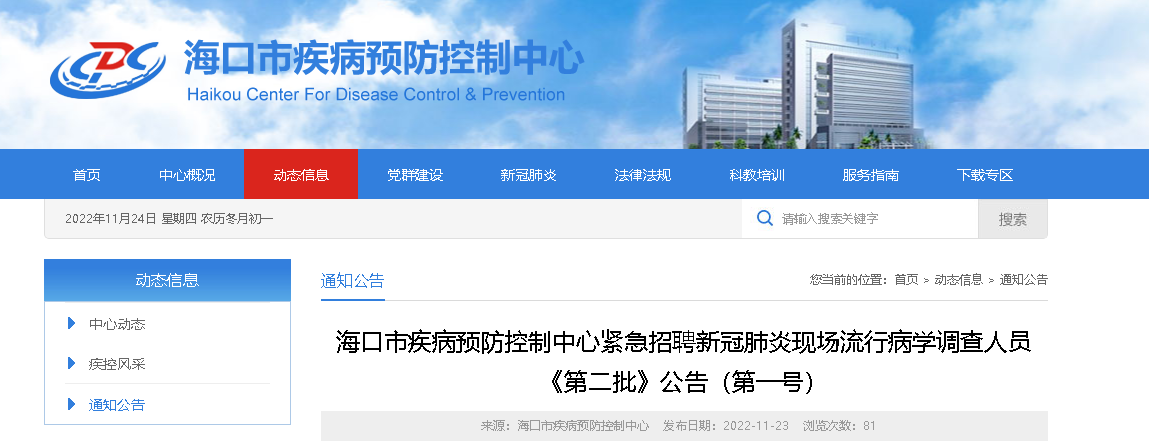Open the 中心概况 navigation item
This screenshot has height=446, width=1149.
pyautogui.click(x=187, y=175)
